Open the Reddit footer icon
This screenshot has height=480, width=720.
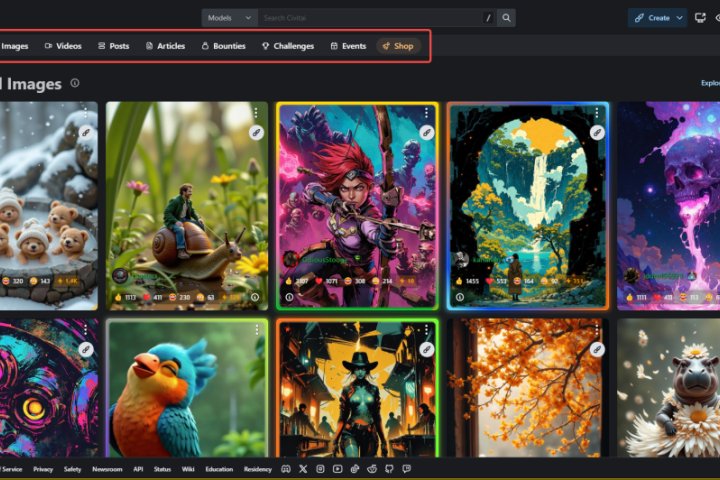point(372,468)
